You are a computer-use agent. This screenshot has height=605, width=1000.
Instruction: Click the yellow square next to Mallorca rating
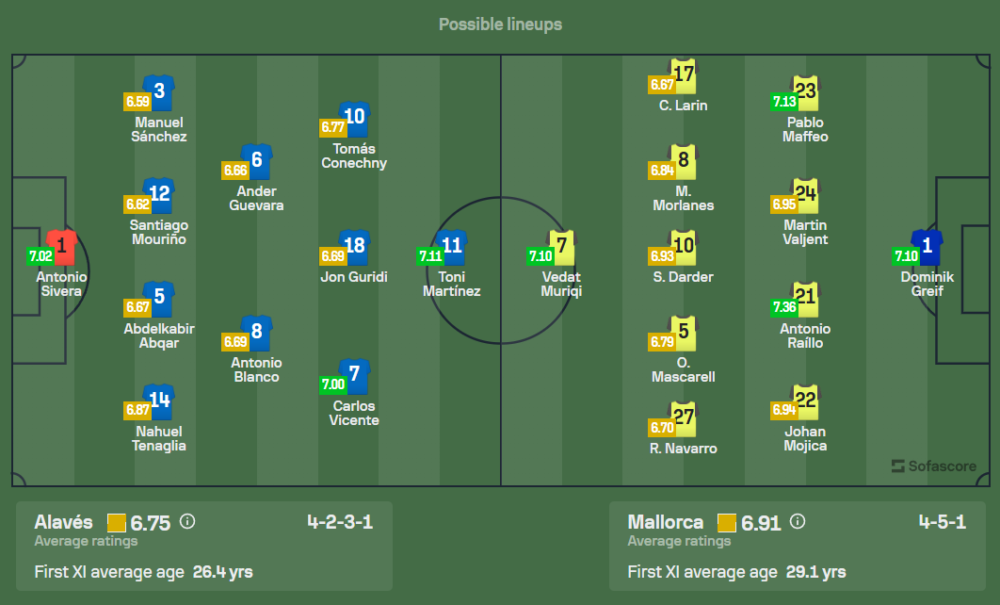click(726, 523)
